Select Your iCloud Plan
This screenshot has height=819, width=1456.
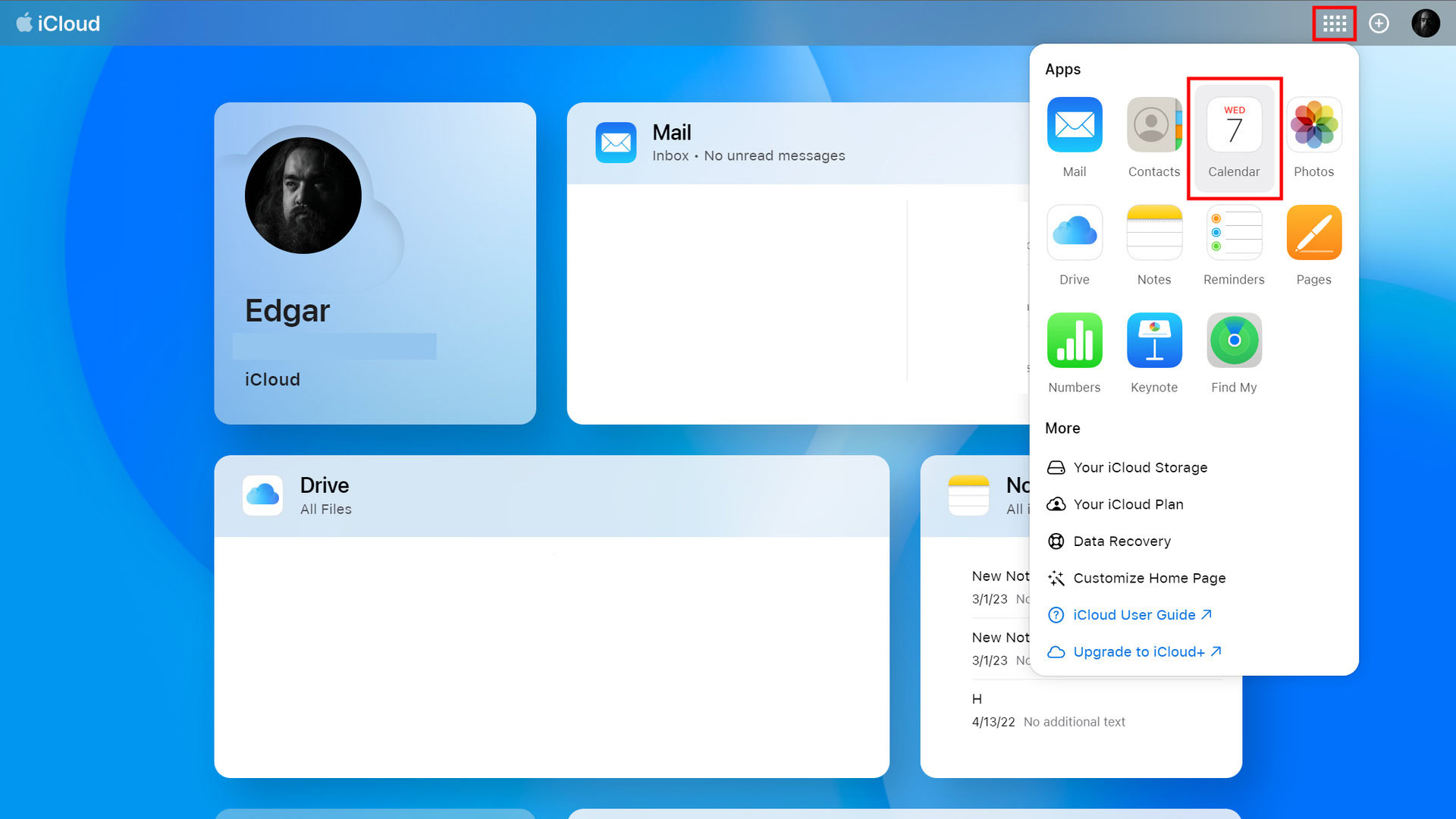1128,504
